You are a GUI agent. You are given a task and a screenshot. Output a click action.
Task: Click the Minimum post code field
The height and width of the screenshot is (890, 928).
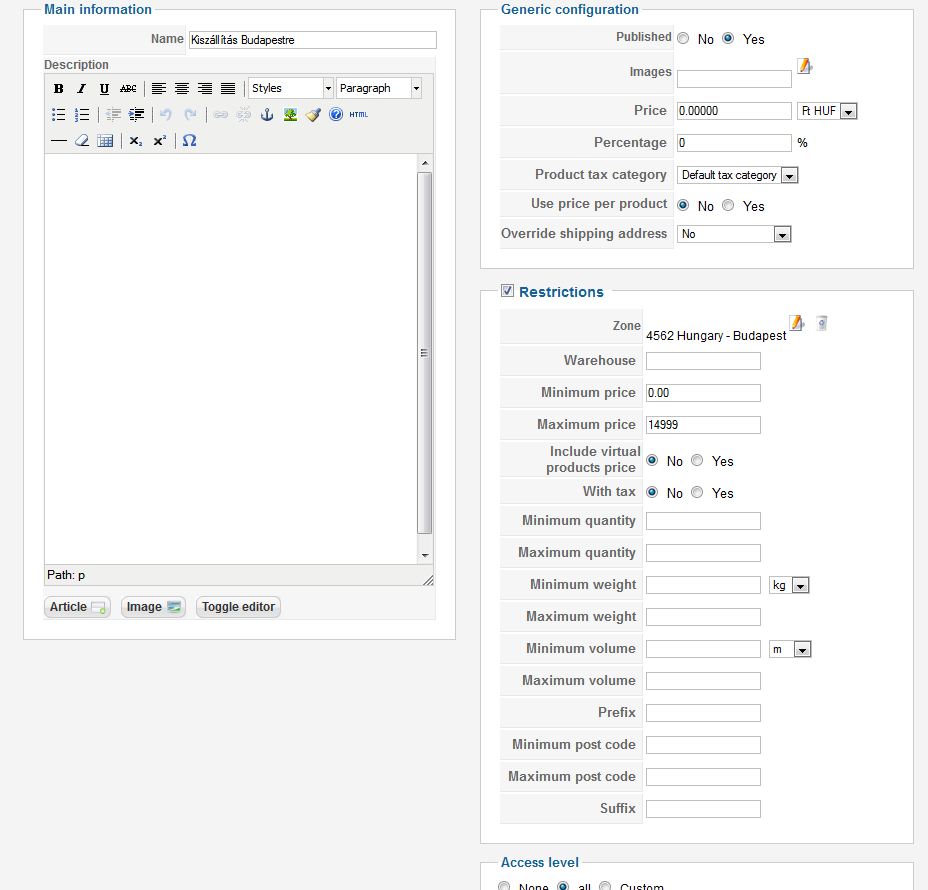(x=703, y=745)
